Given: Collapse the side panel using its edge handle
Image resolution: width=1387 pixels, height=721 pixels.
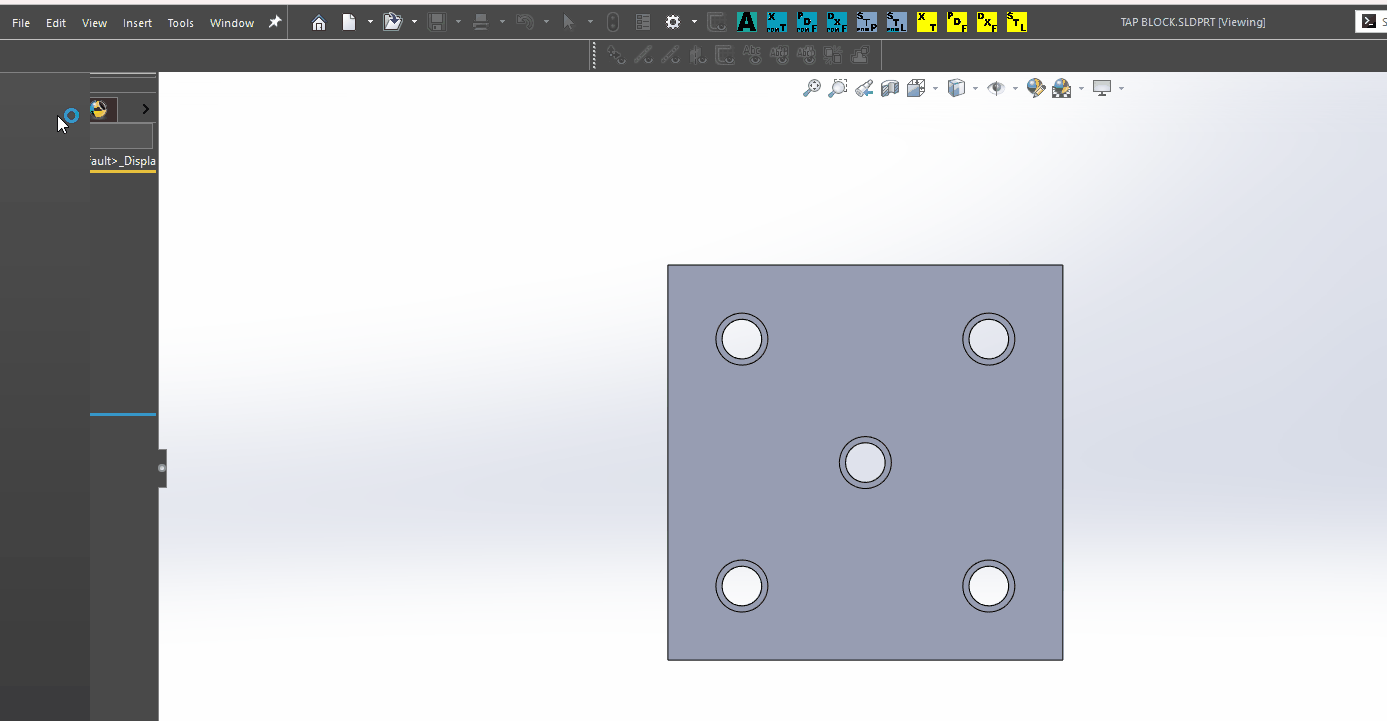Looking at the screenshot, I should coord(162,468).
